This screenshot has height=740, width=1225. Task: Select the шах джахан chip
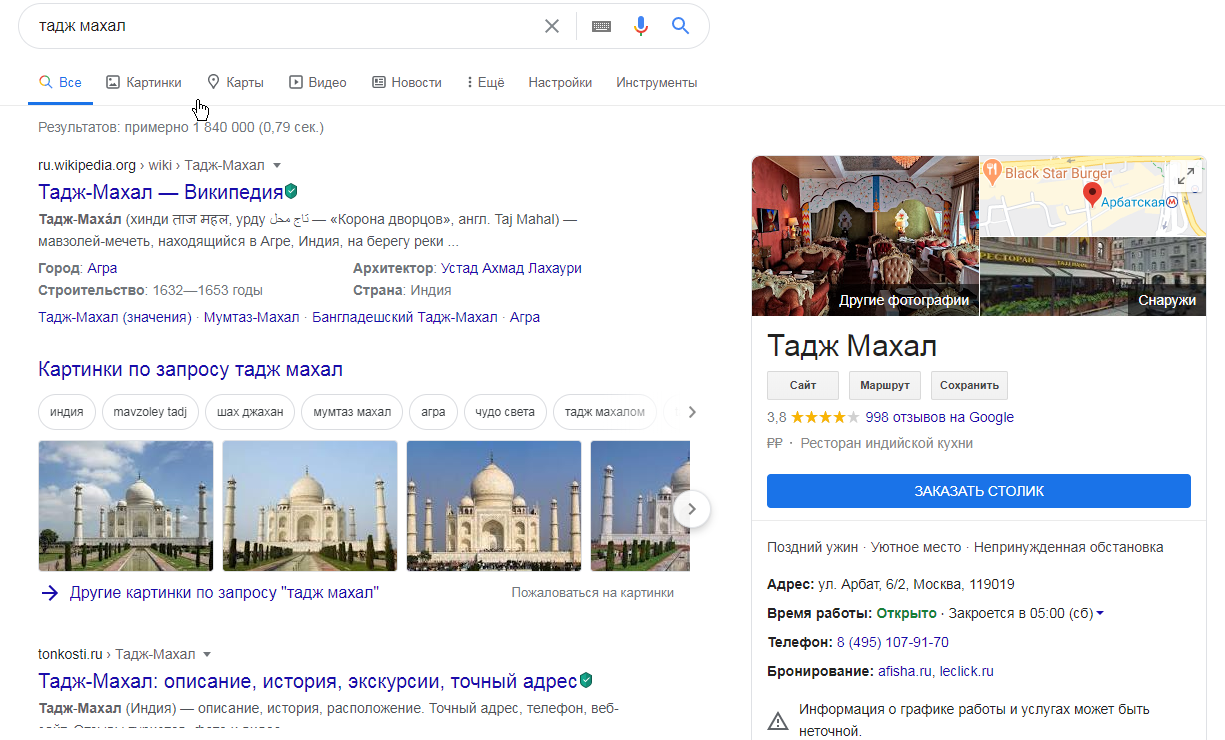pyautogui.click(x=250, y=411)
